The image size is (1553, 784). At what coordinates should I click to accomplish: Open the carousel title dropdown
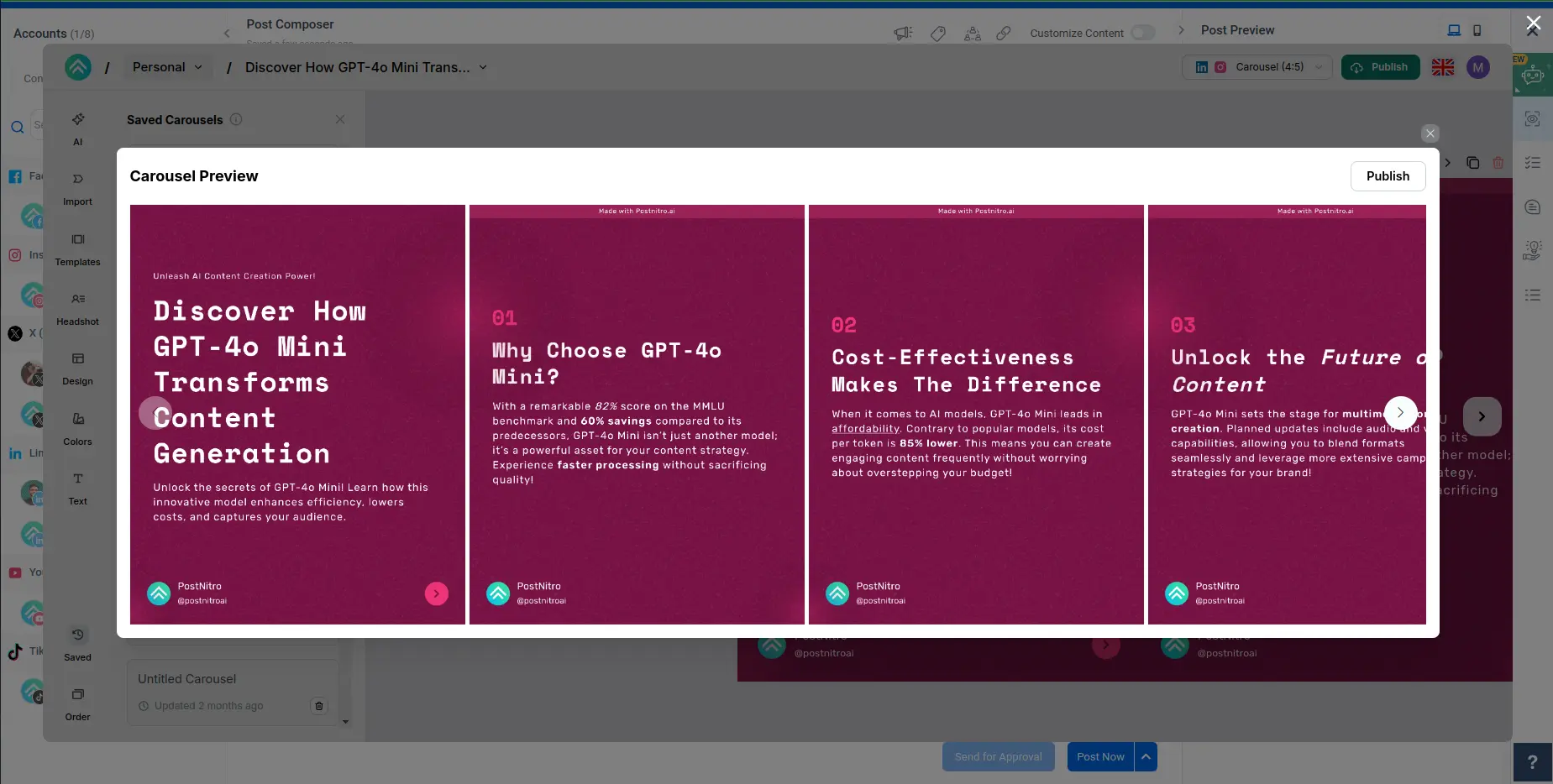tap(483, 67)
